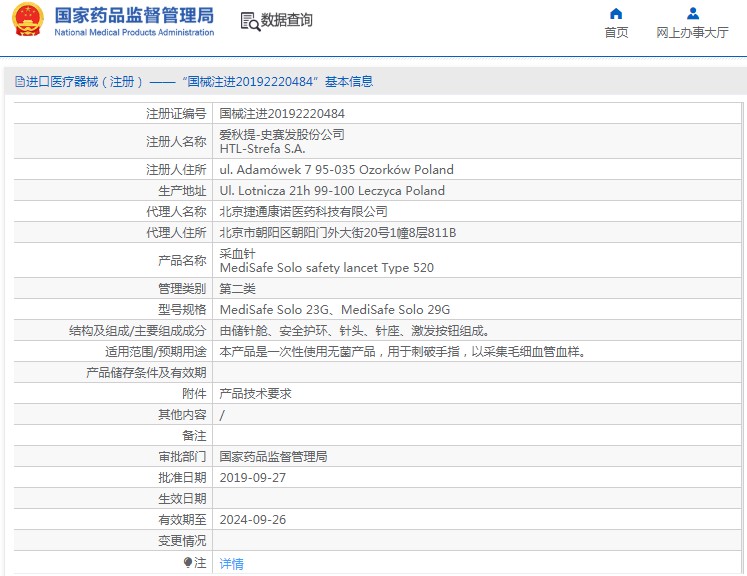747x576 pixels.
Task: Click "国械注进20192220484" 基本信息 heading text
Action: [278, 81]
